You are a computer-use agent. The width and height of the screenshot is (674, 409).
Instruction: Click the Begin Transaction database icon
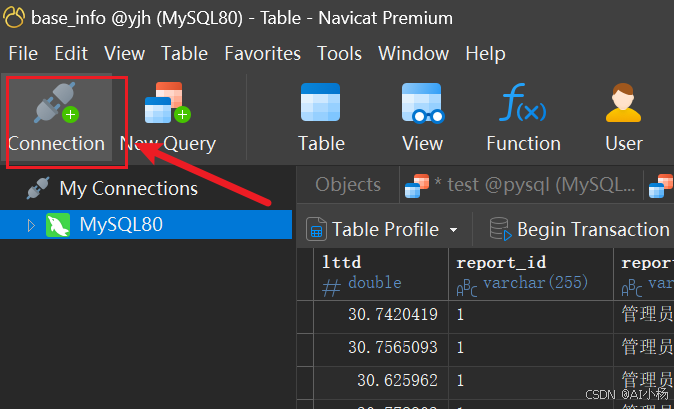501,229
